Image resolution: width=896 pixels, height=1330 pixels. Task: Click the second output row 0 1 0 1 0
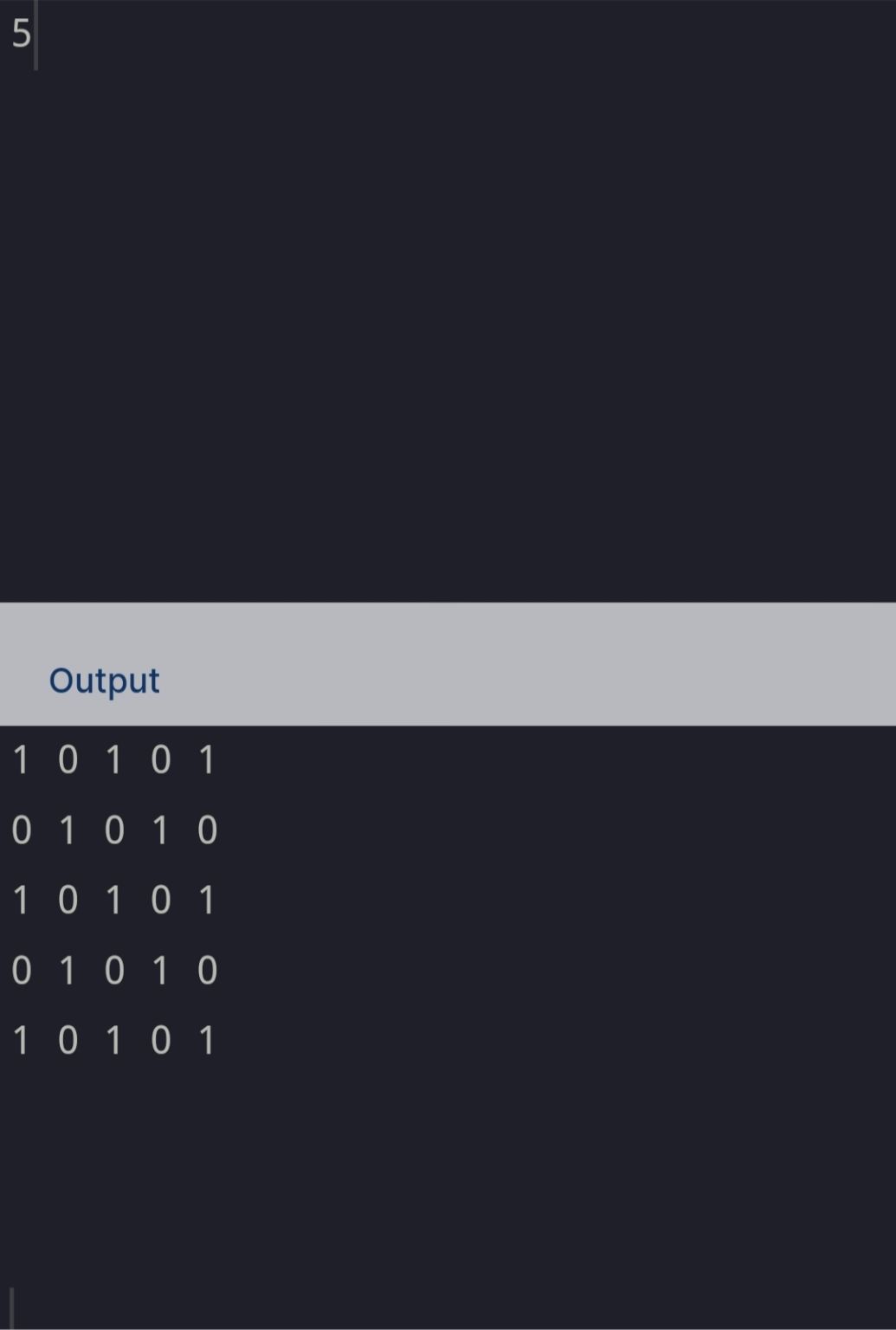113,830
